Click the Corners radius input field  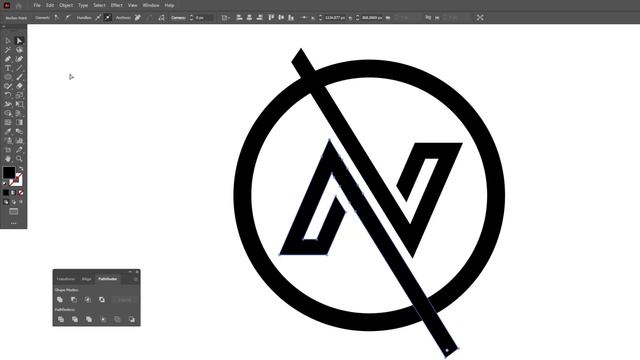(204, 18)
